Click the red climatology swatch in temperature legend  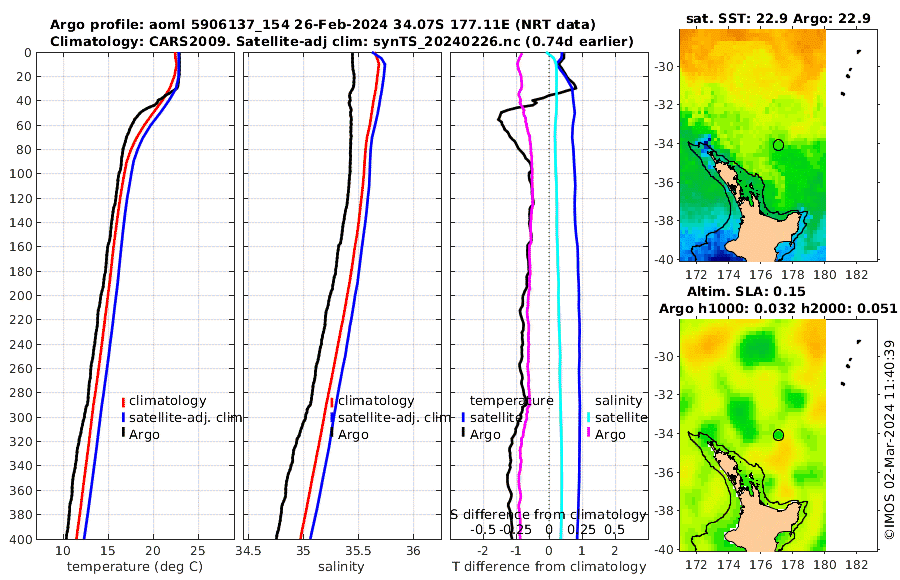click(x=123, y=401)
